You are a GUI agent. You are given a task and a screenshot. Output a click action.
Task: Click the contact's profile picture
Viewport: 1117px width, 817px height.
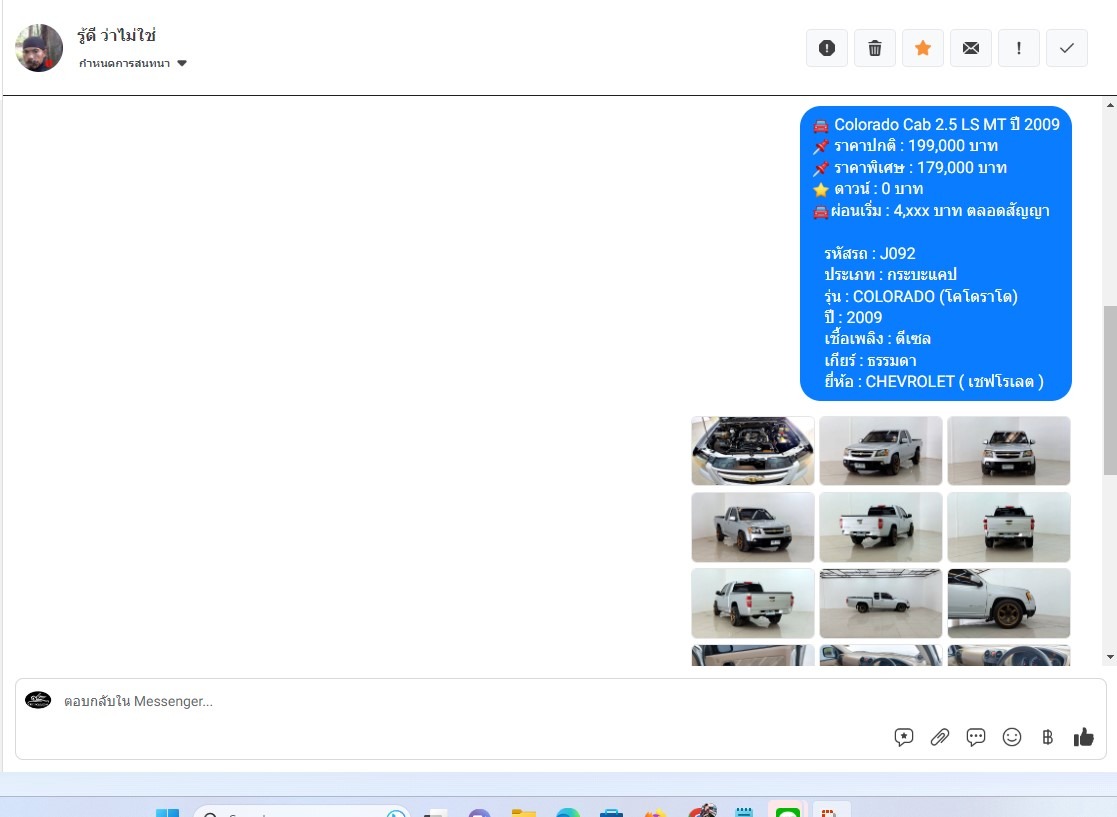point(39,48)
